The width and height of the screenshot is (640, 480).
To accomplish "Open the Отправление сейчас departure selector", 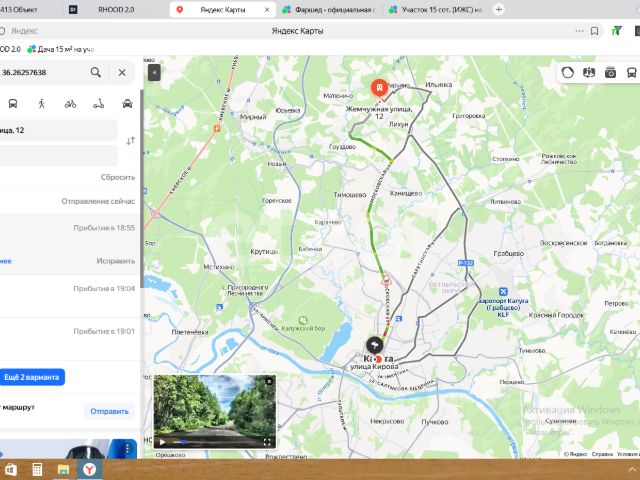I will pos(98,201).
